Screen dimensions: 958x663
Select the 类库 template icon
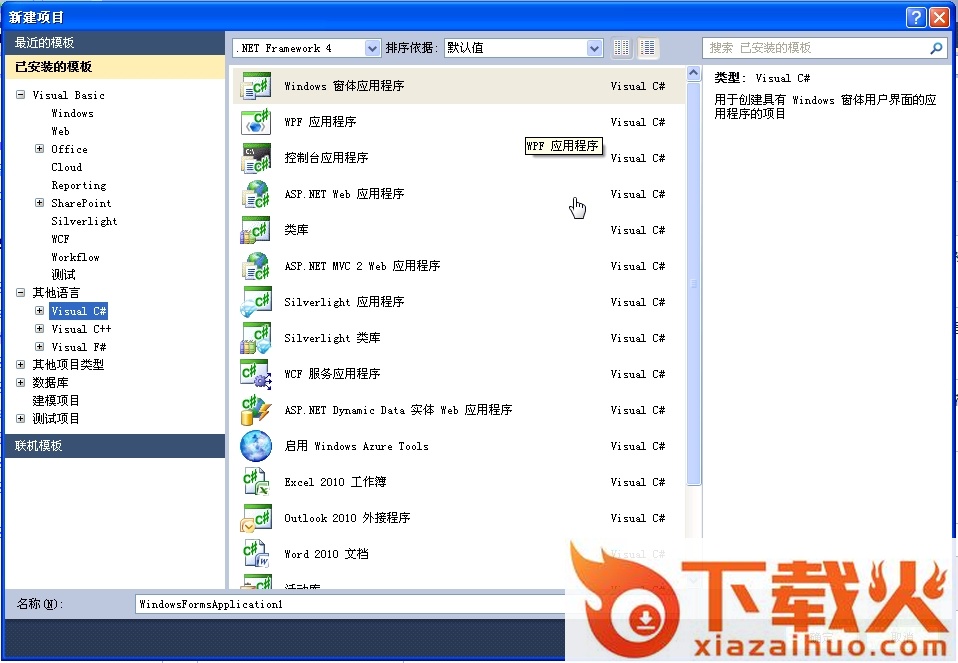(x=255, y=230)
